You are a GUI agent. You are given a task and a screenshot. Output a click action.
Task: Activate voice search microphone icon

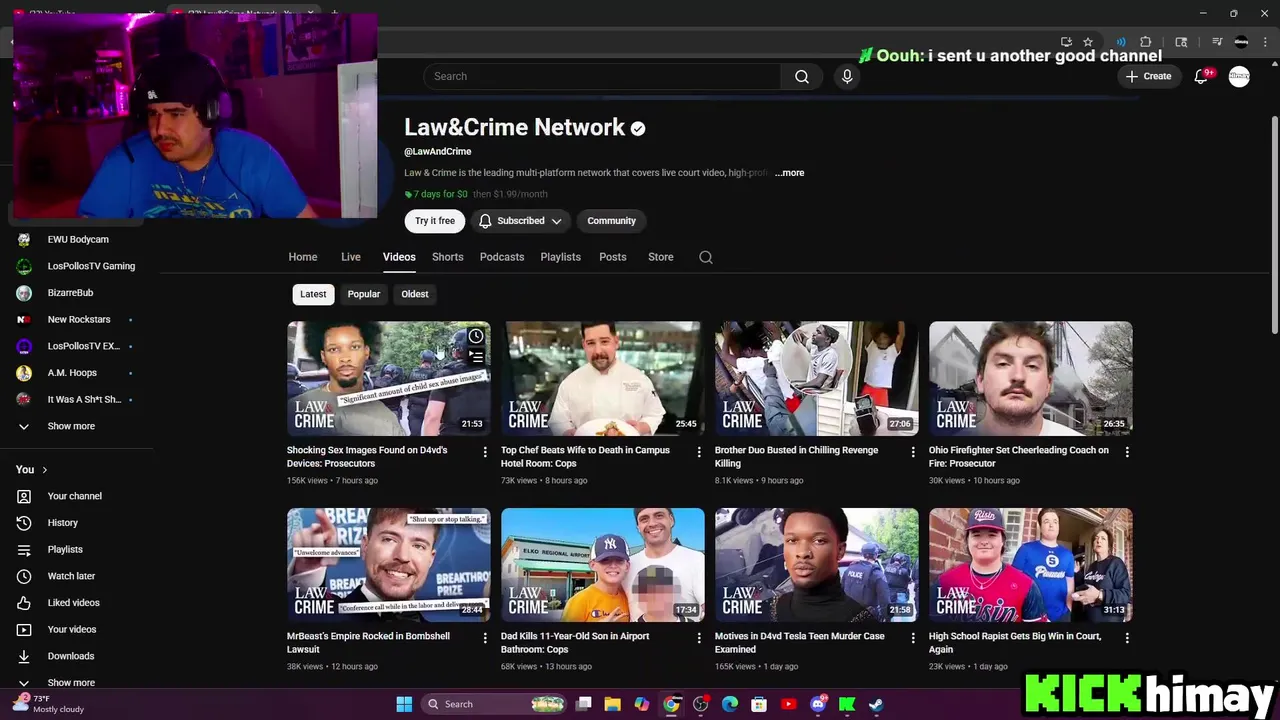[847, 76]
